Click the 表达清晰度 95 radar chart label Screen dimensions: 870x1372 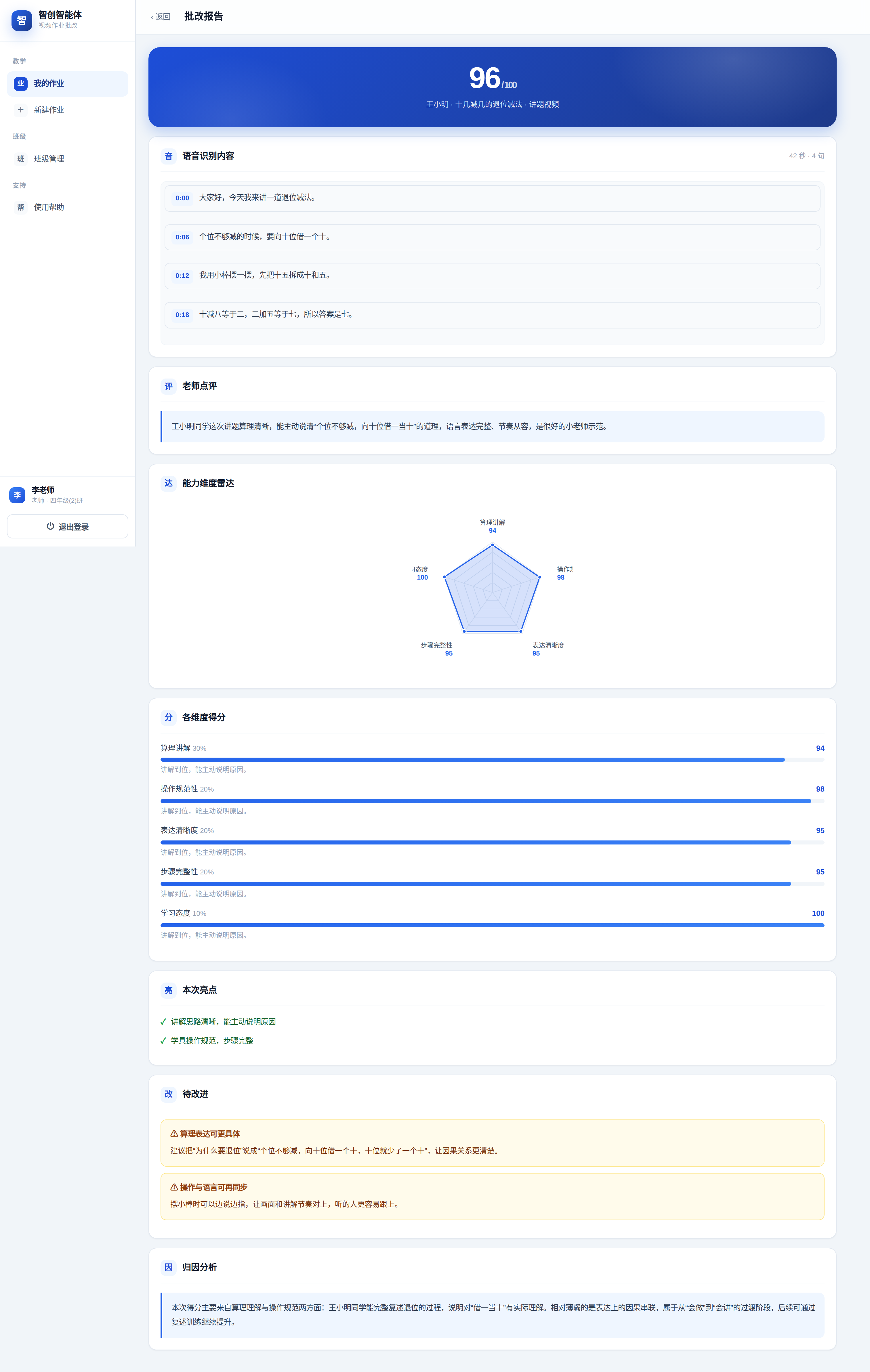tap(548, 649)
